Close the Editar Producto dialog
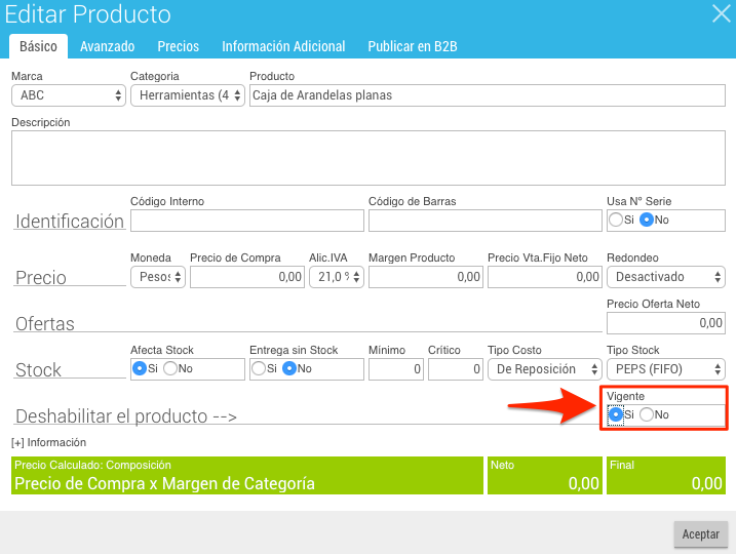 pyautogui.click(x=721, y=14)
